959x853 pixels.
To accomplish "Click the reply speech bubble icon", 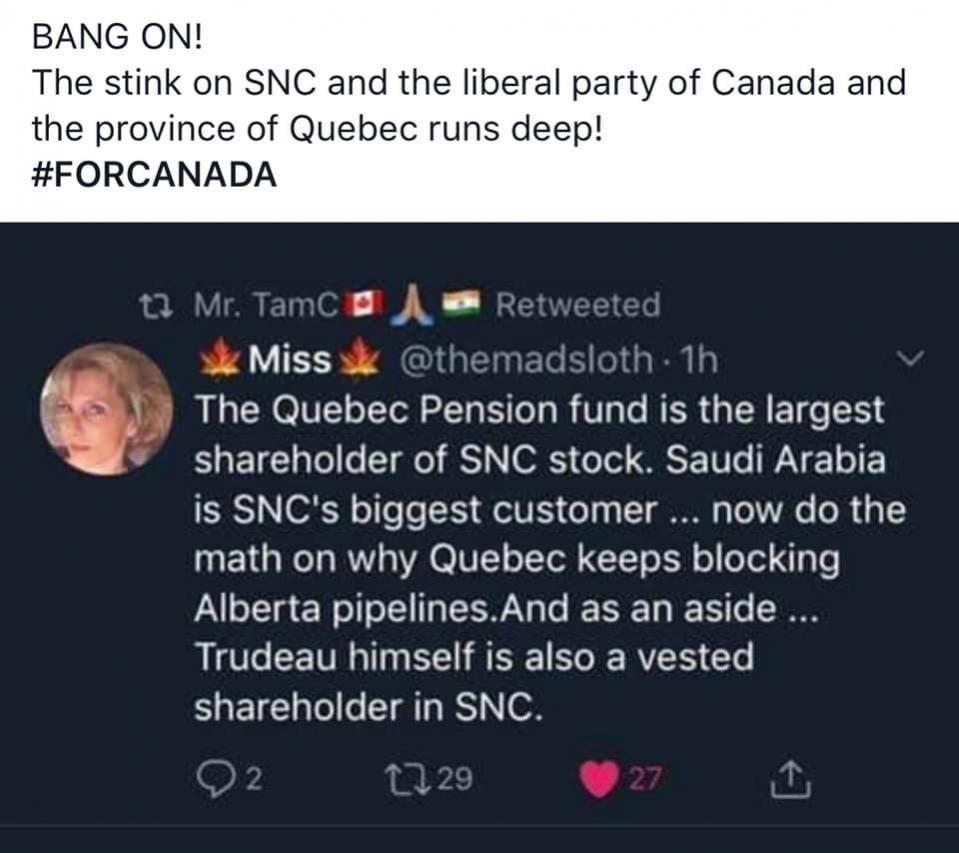I will (x=210, y=777).
